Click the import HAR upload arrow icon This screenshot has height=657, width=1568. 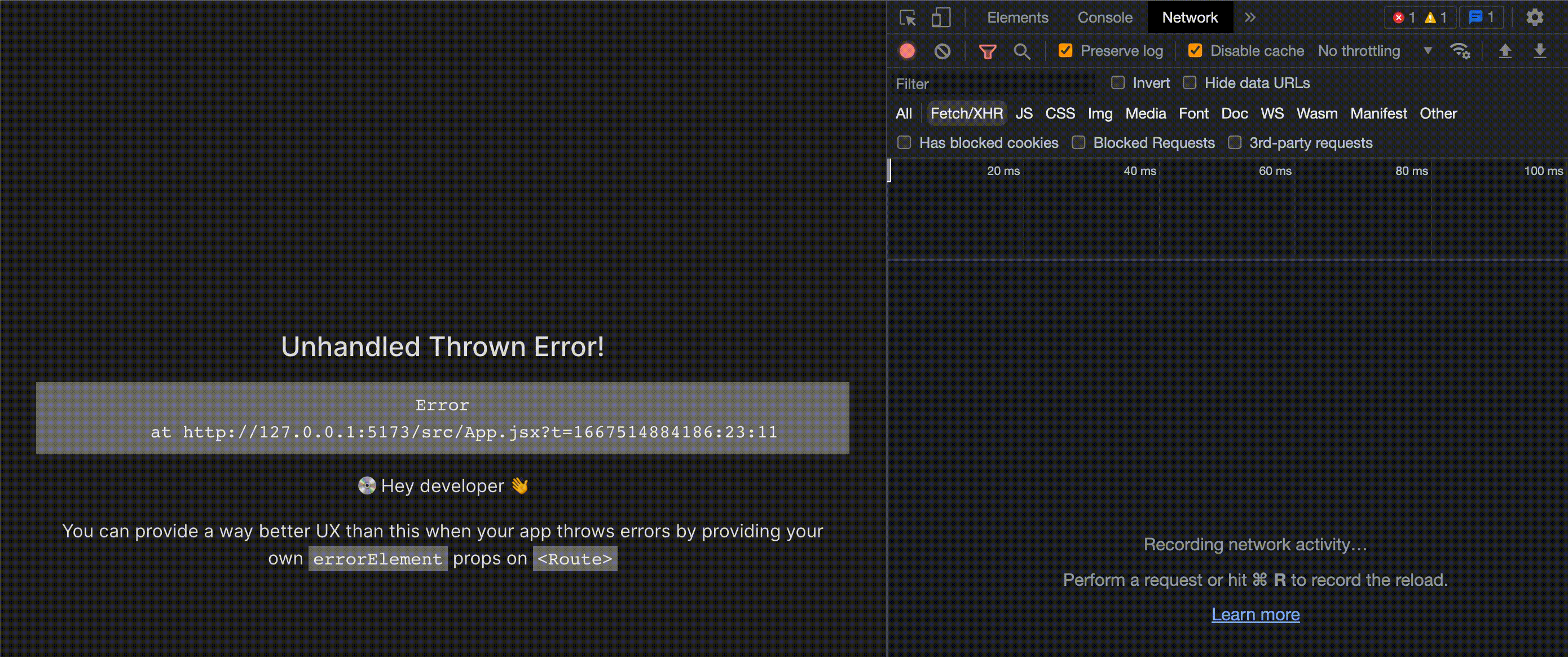[1505, 51]
